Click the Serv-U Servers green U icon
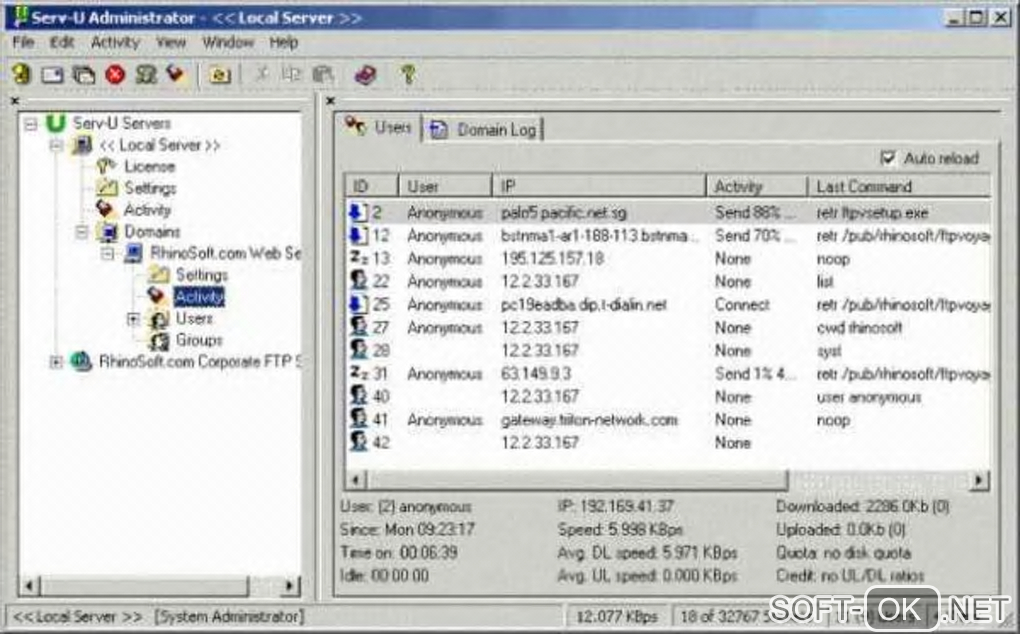This screenshot has height=634, width=1020. point(56,123)
